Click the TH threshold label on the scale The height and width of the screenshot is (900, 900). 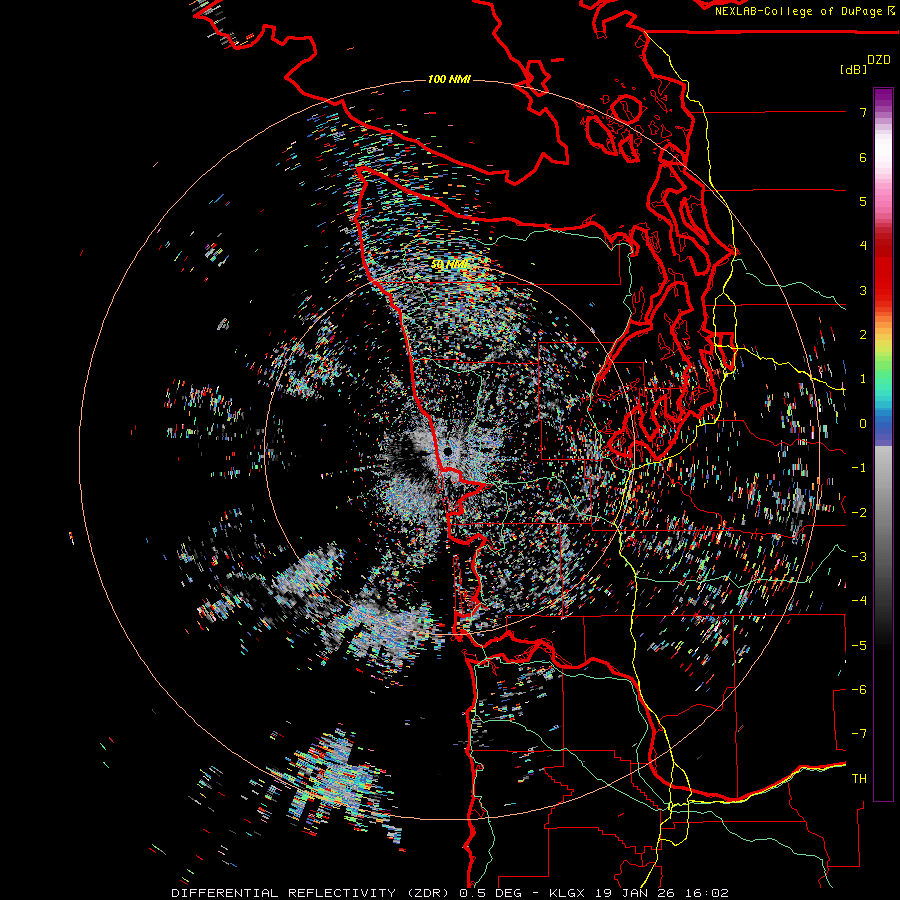point(859,779)
